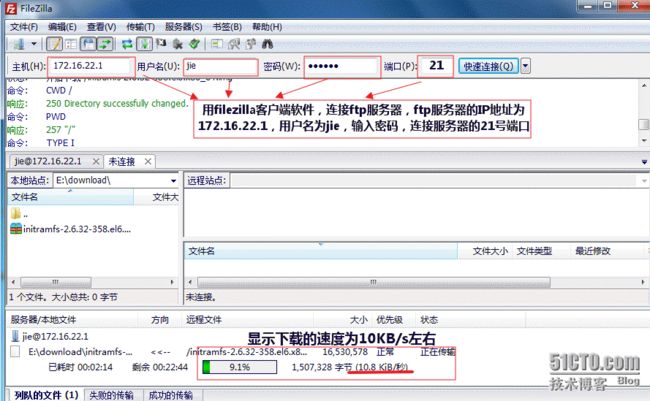Click host field showing 172.16.22.1
The height and width of the screenshot is (401, 650).
point(91,66)
